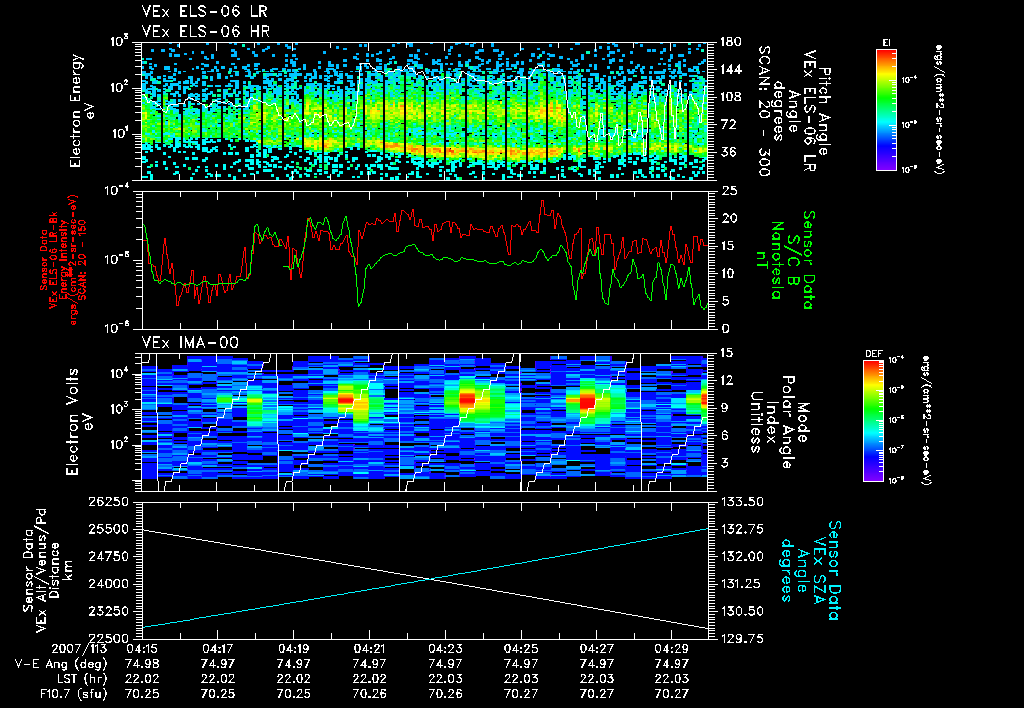Image resolution: width=1024 pixels, height=708 pixels.
Task: Click the 144 pitch angle tick label
Action: click(731, 69)
